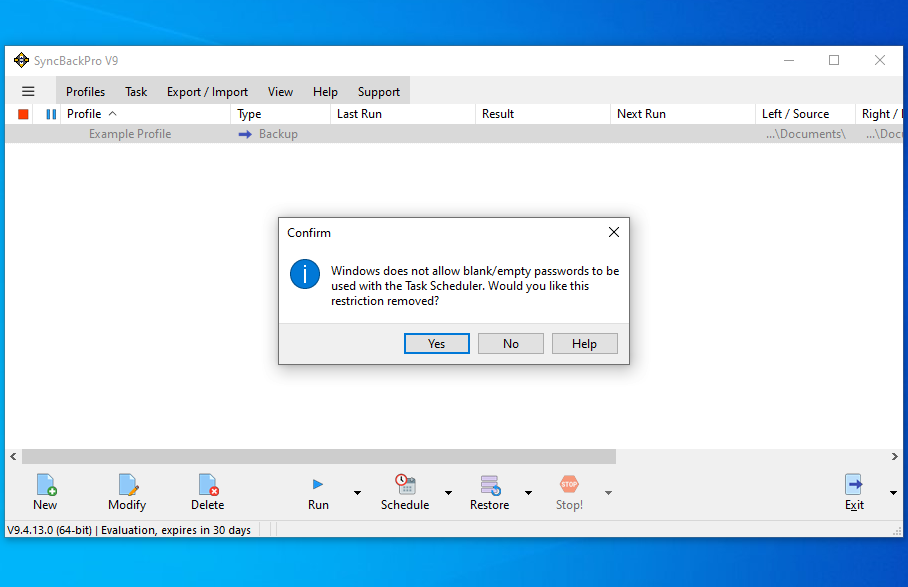The image size is (908, 587).
Task: Open the Help menu
Action: pos(325,91)
